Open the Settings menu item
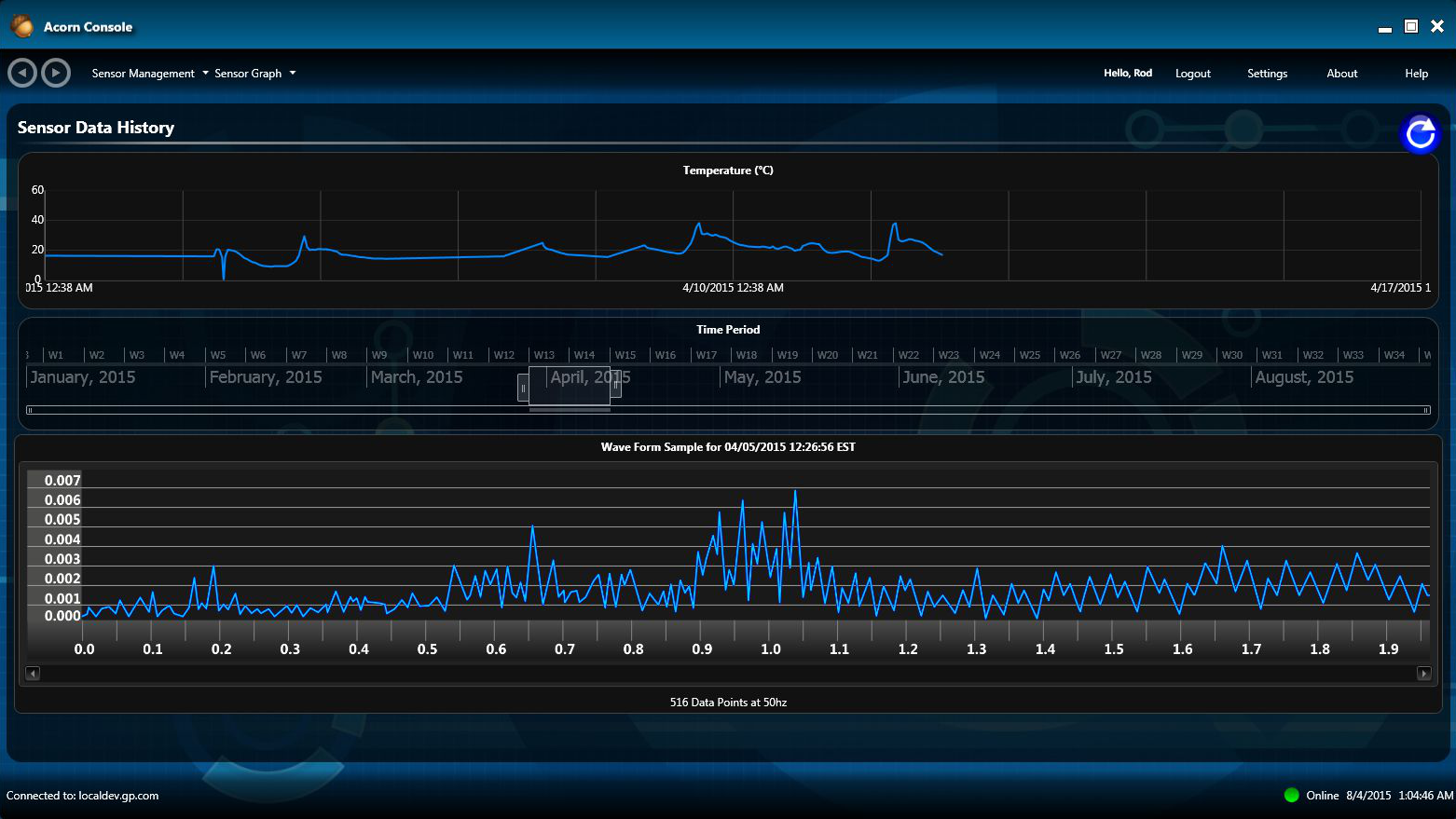 pyautogui.click(x=1267, y=74)
